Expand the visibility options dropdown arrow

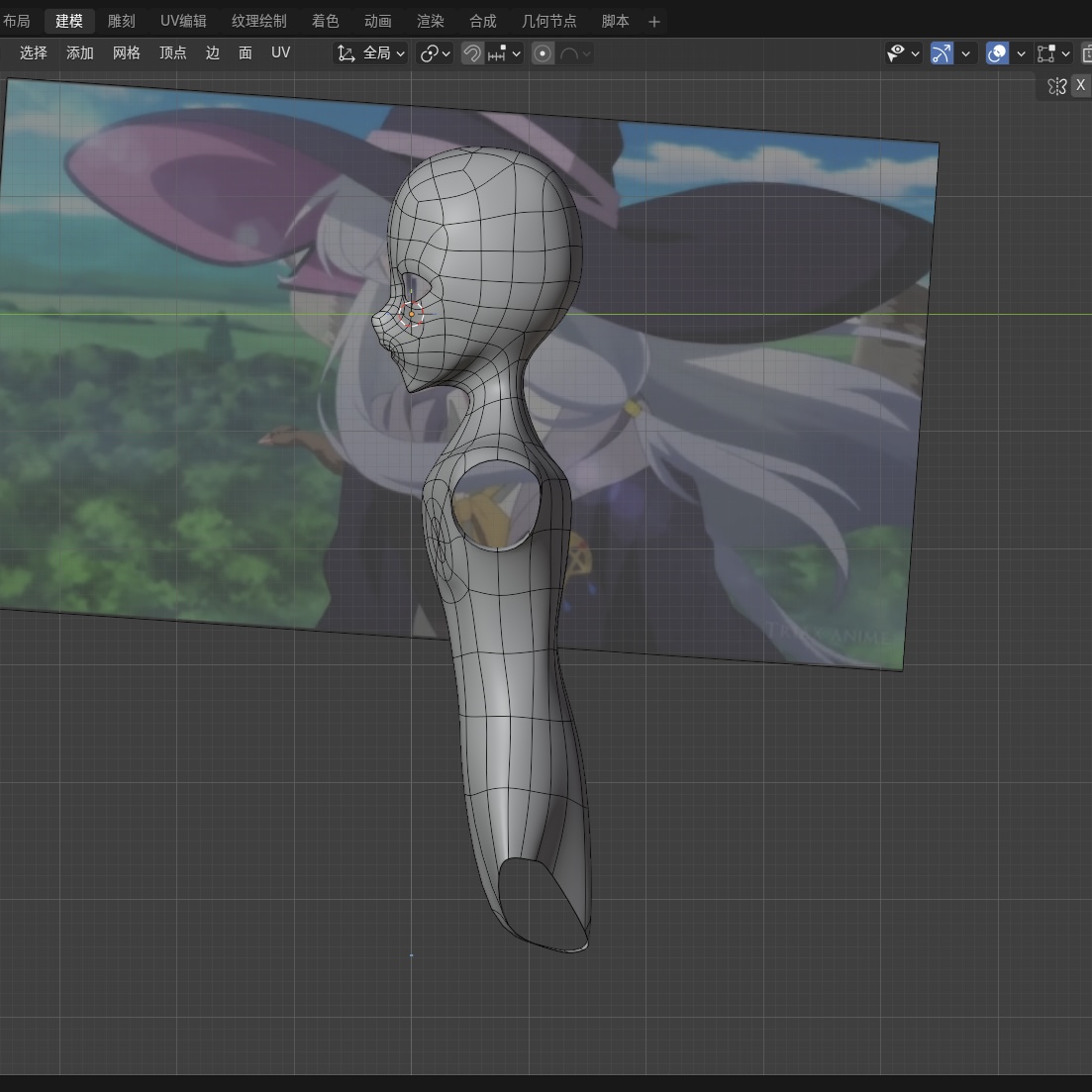coord(916,53)
